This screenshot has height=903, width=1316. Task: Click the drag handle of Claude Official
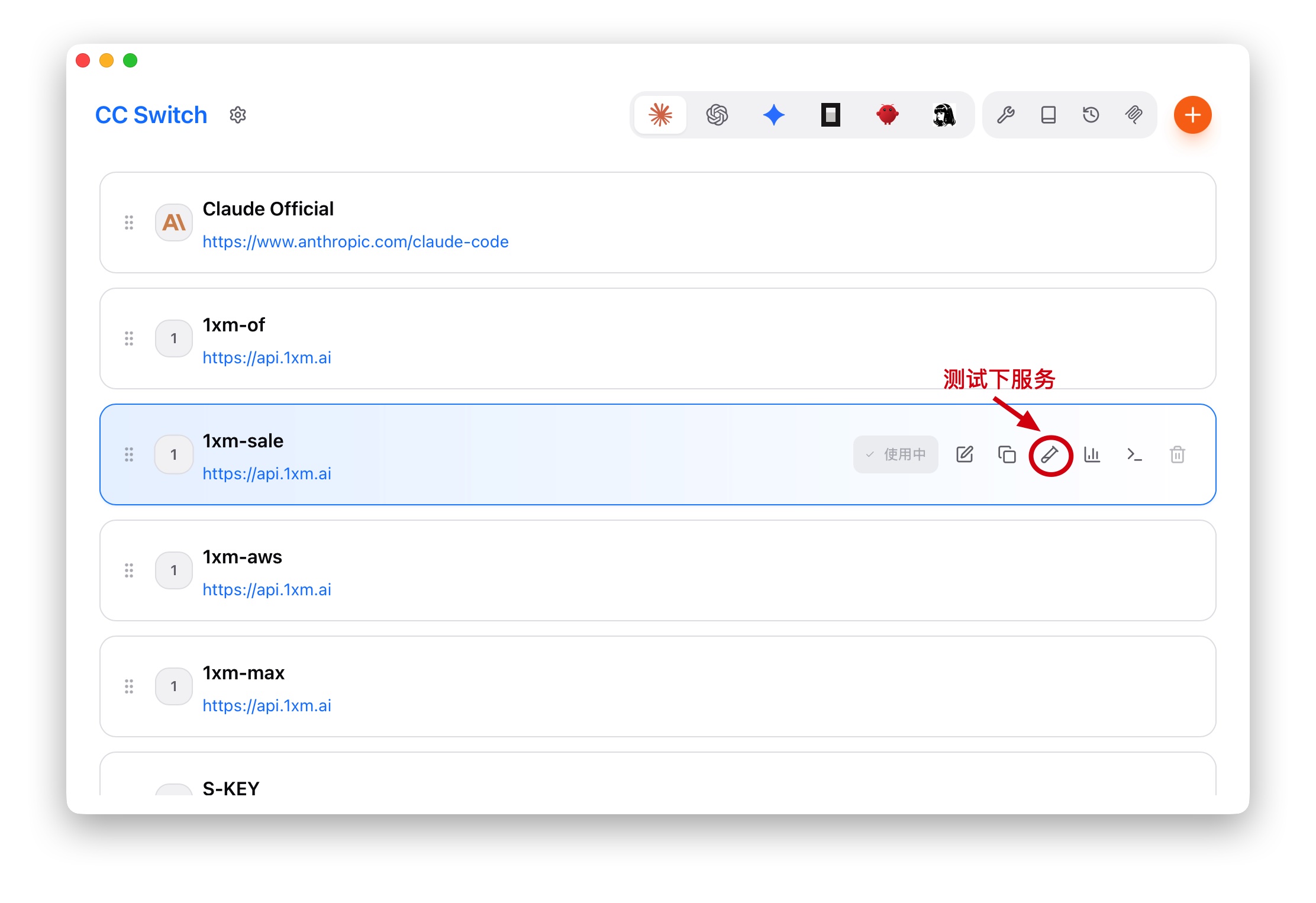pyautogui.click(x=129, y=222)
